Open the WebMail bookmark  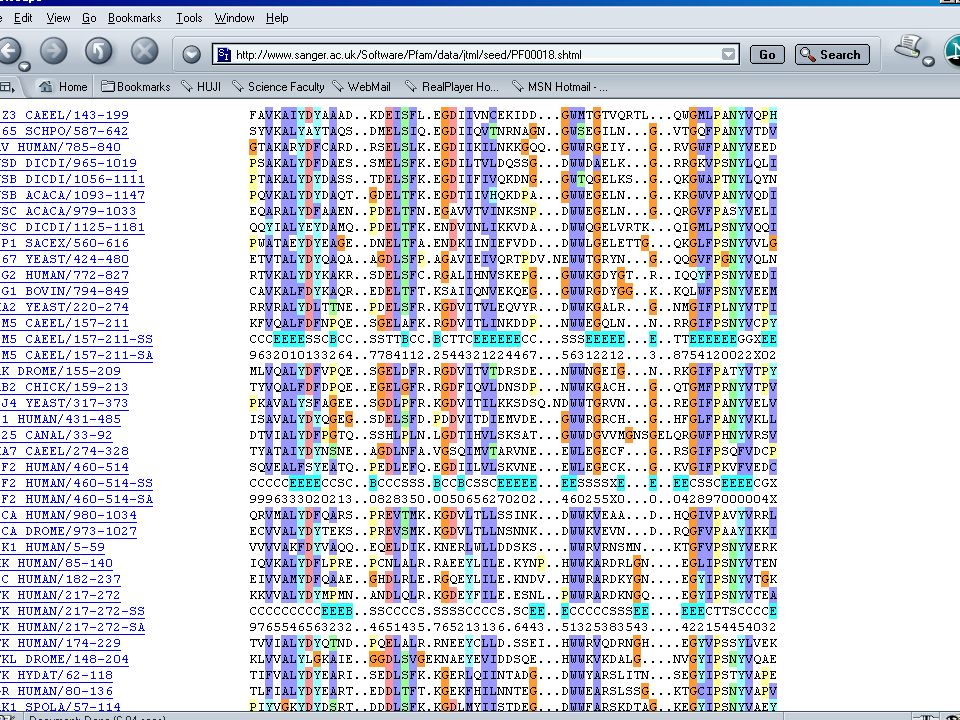pos(361,87)
